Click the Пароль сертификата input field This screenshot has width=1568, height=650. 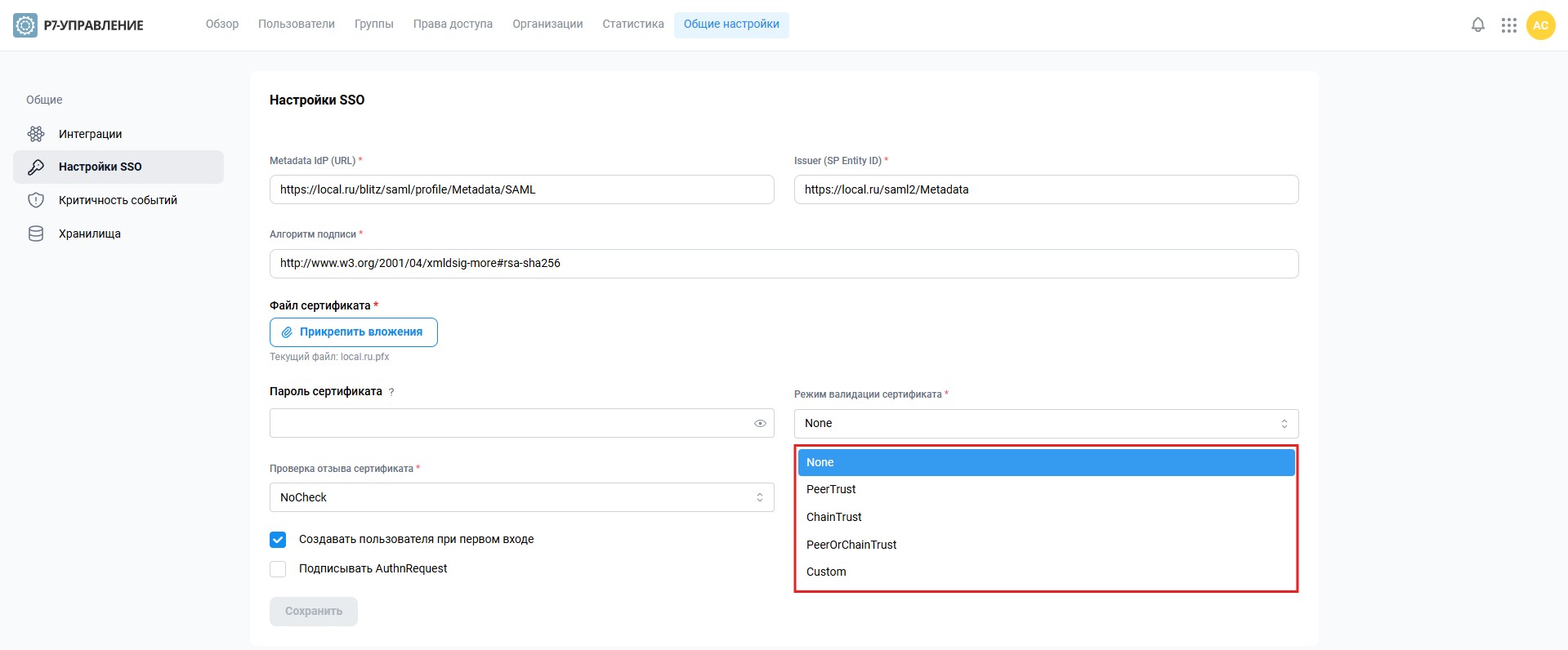(521, 423)
